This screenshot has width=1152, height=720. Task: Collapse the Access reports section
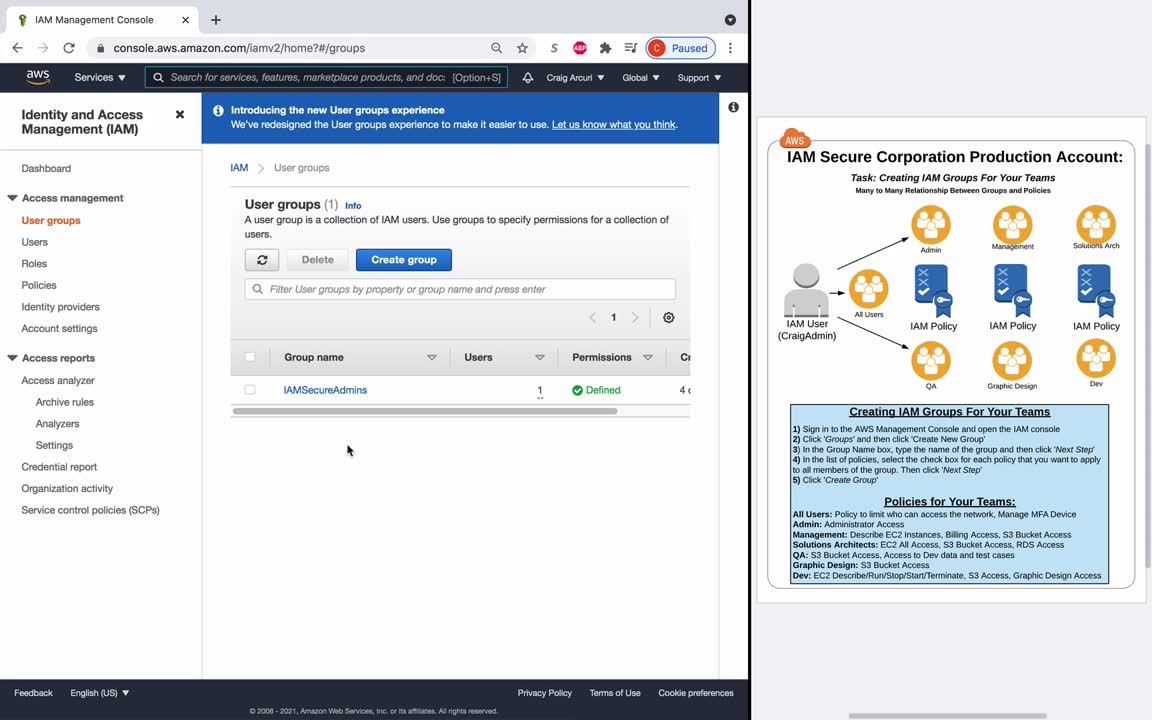tap(12, 358)
